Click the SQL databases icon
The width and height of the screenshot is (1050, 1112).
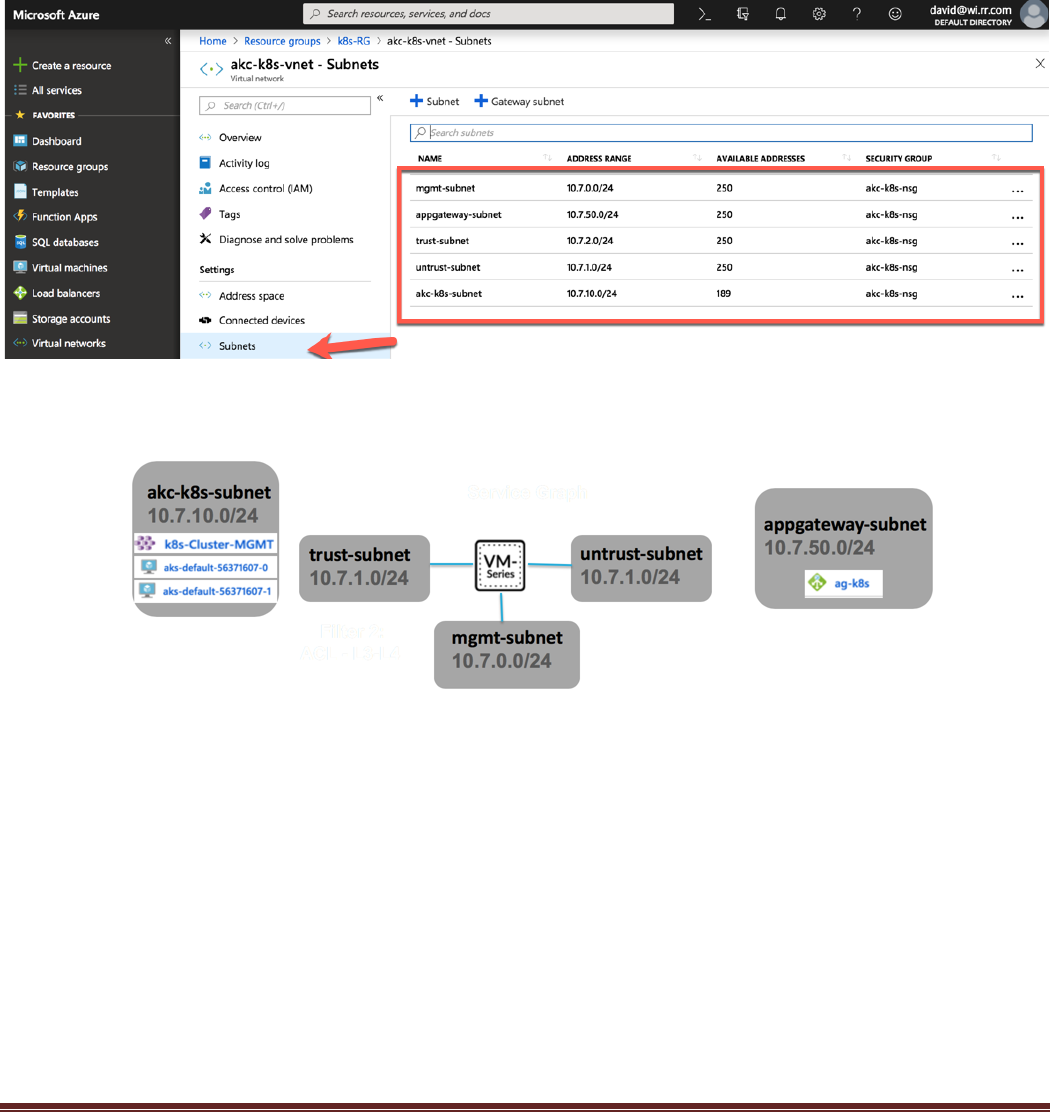[20, 243]
